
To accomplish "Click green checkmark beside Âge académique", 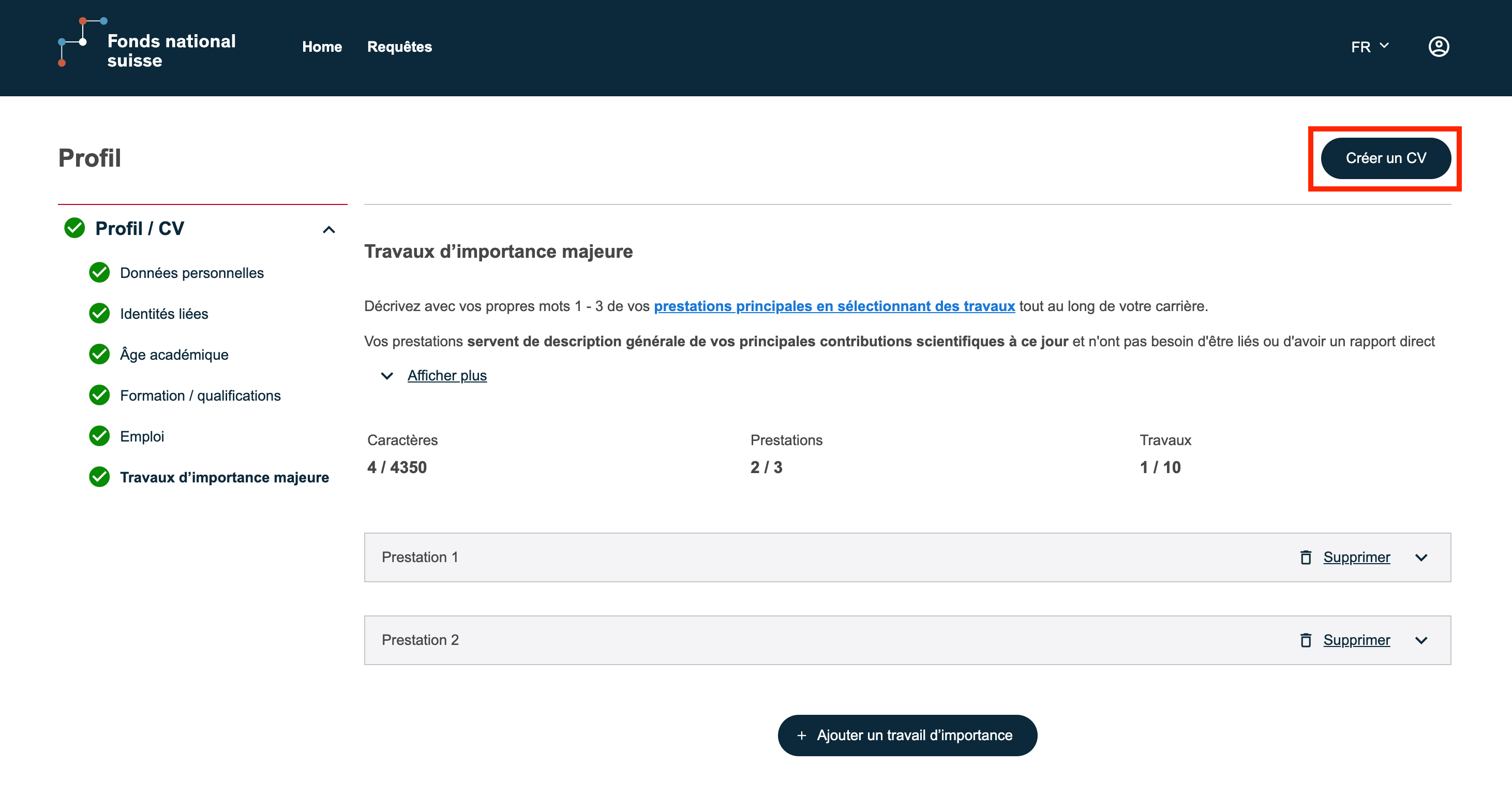I will [x=99, y=354].
